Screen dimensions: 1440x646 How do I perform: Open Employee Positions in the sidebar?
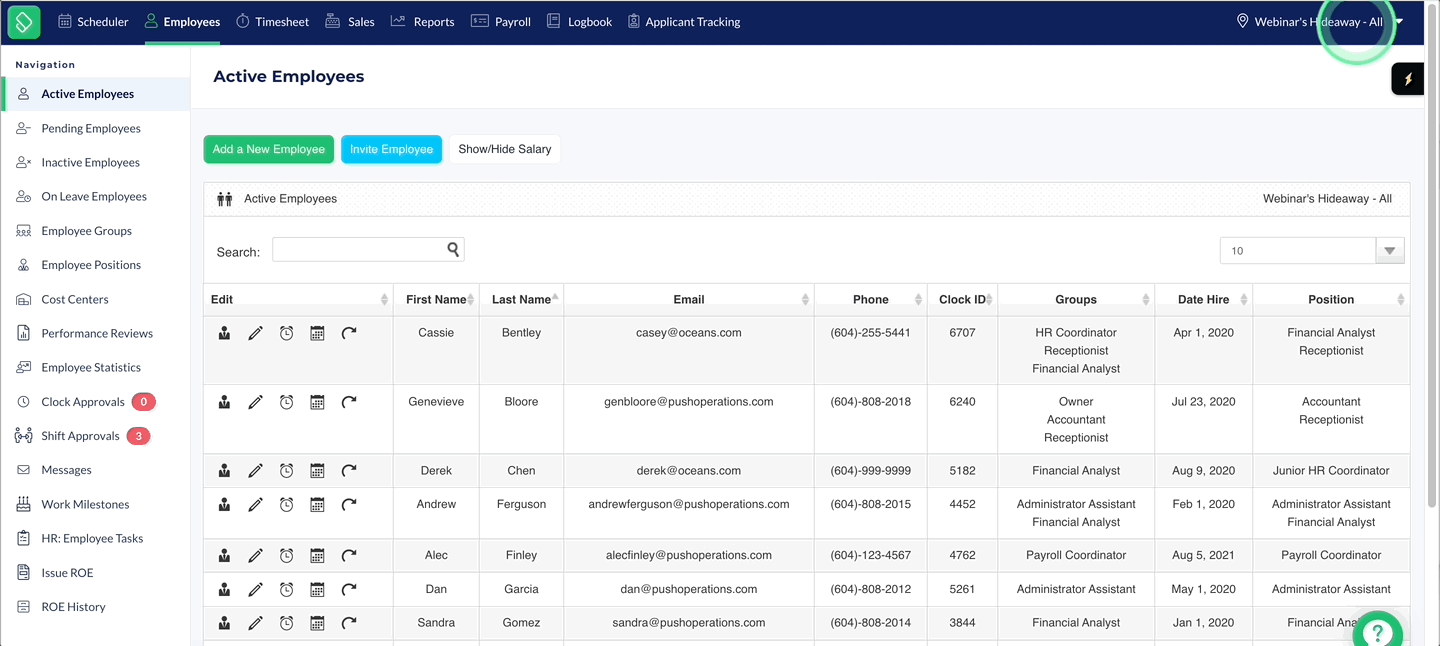click(x=91, y=265)
